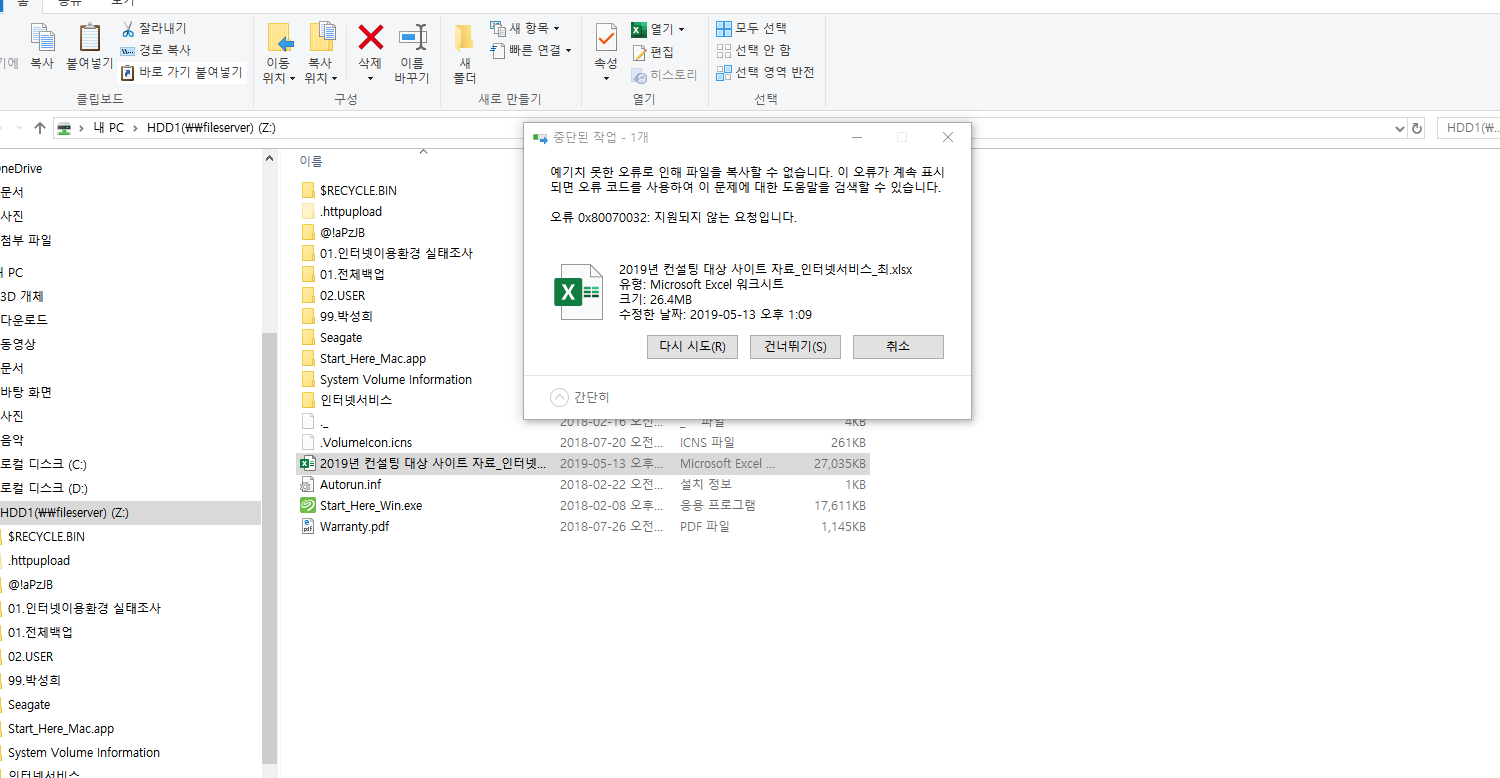Open the New item (새 항목) dropdown

(525, 28)
